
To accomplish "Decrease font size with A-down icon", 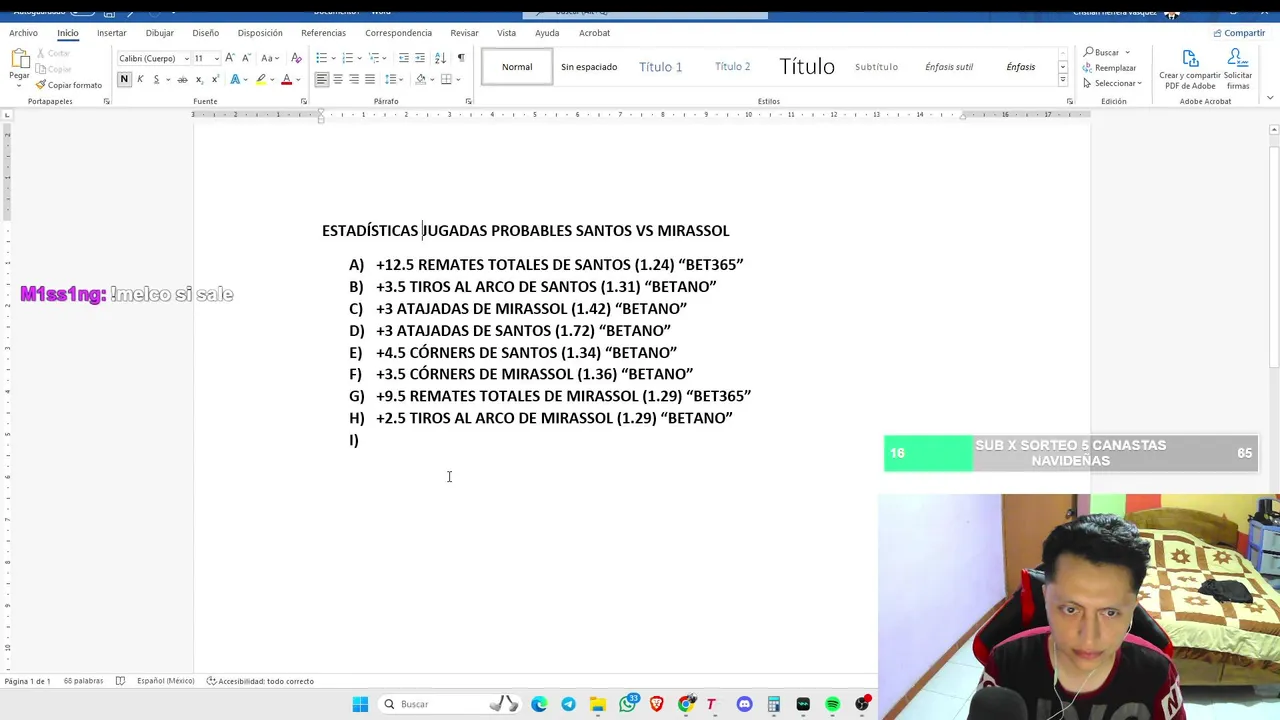I will pos(246,58).
